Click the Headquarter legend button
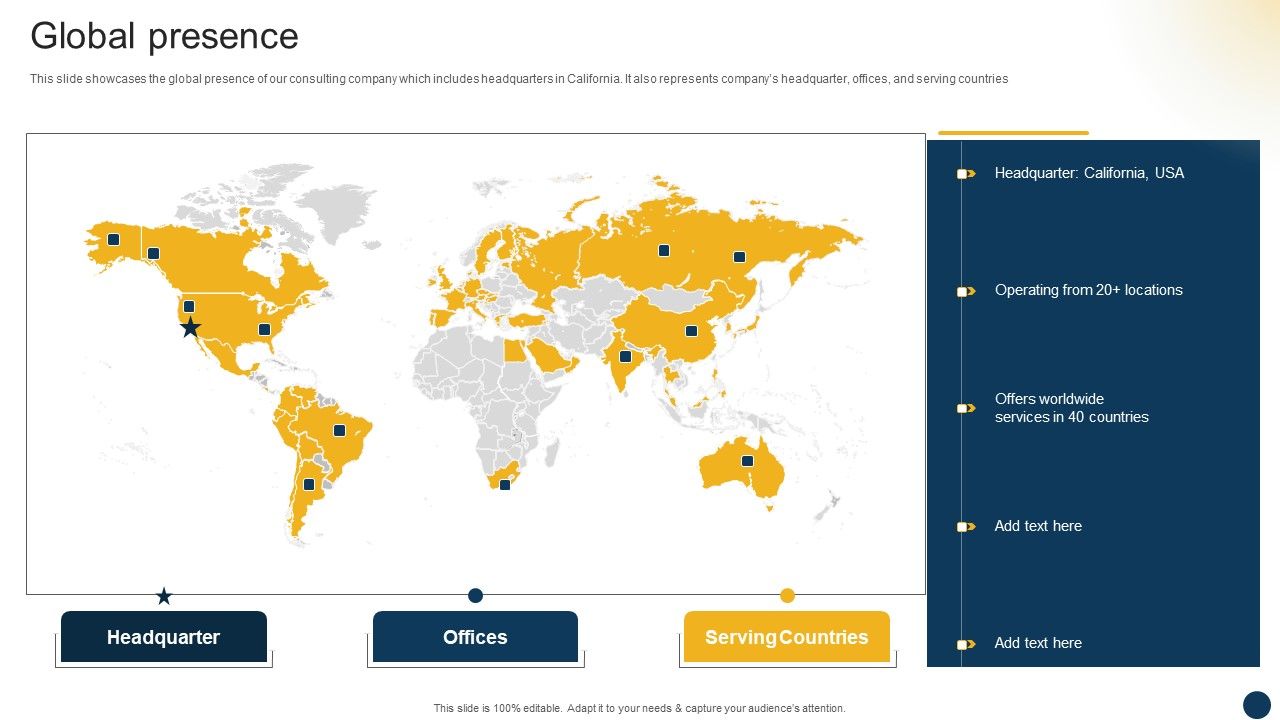This screenshot has width=1280, height=720. [164, 637]
